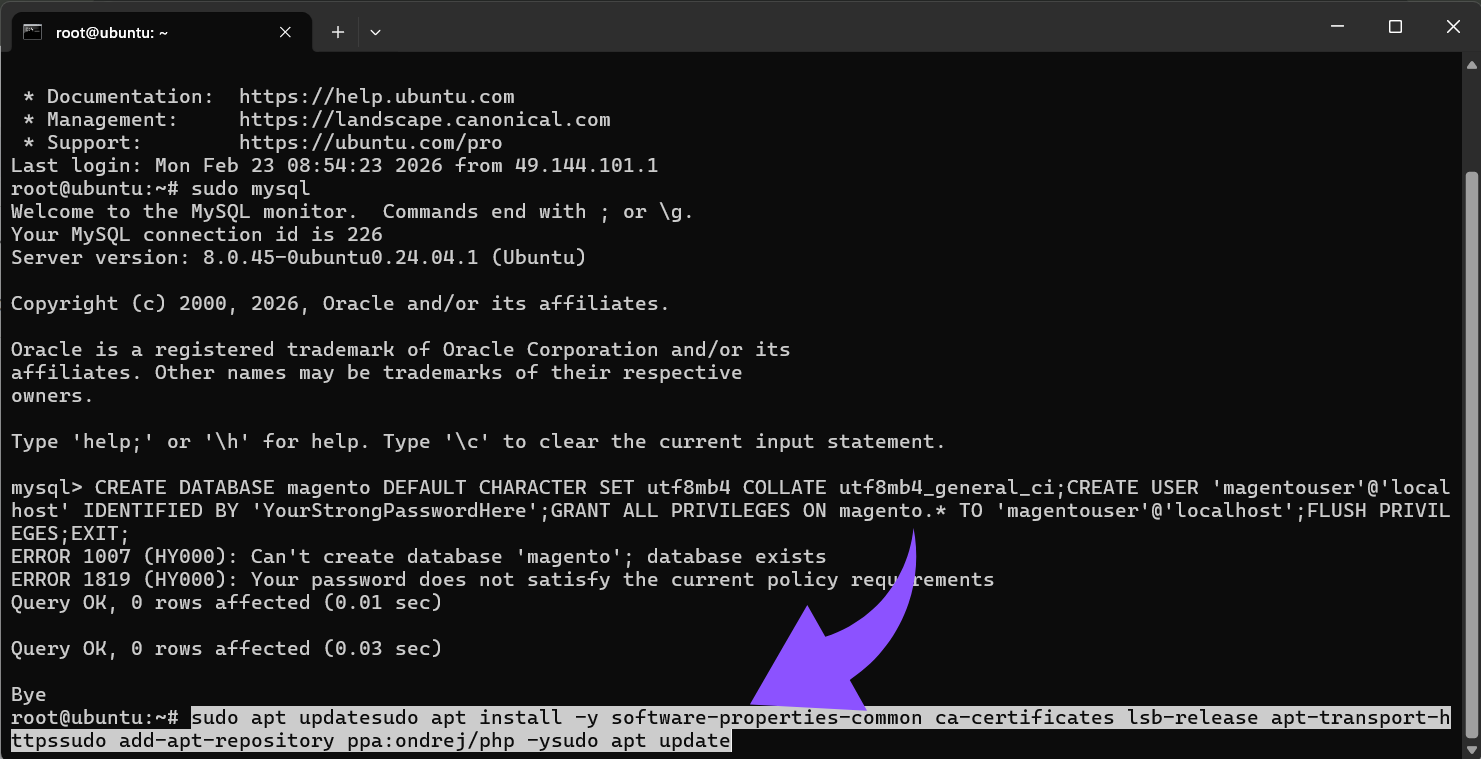The image size is (1481, 759).
Task: Click the ERROR 1007 message line
Action: click(418, 557)
